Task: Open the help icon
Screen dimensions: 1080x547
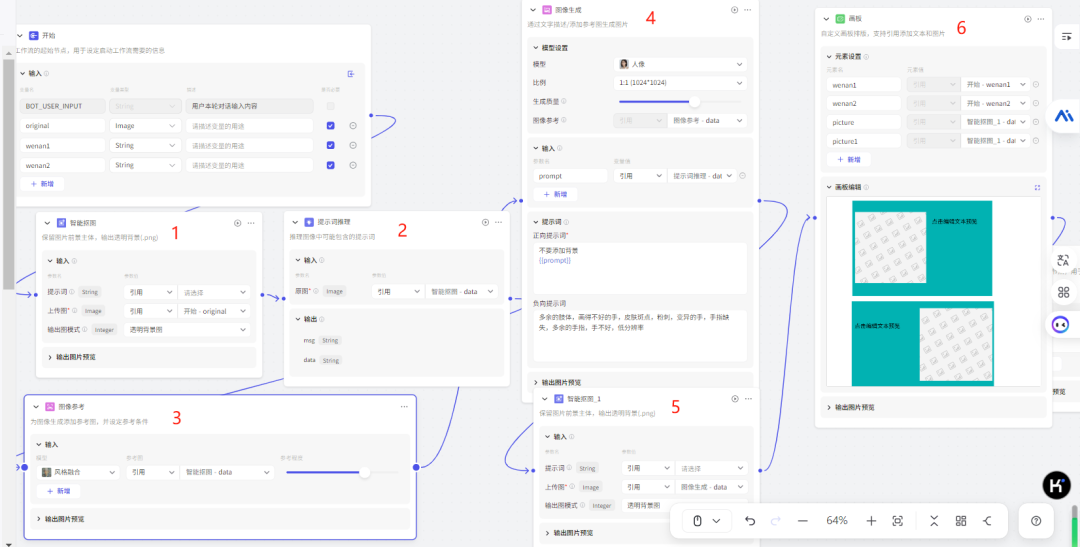Action: [x=1036, y=521]
